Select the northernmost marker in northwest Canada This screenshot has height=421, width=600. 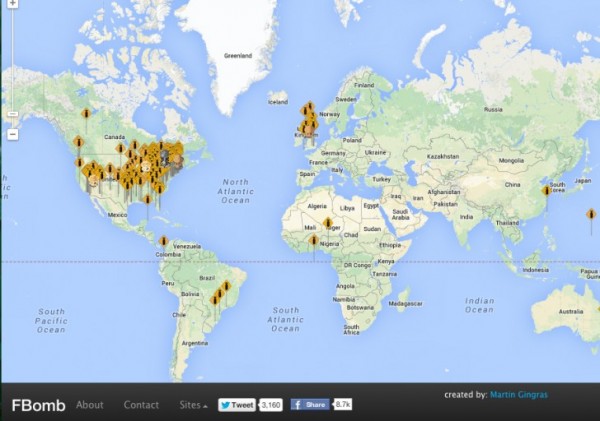point(86,113)
